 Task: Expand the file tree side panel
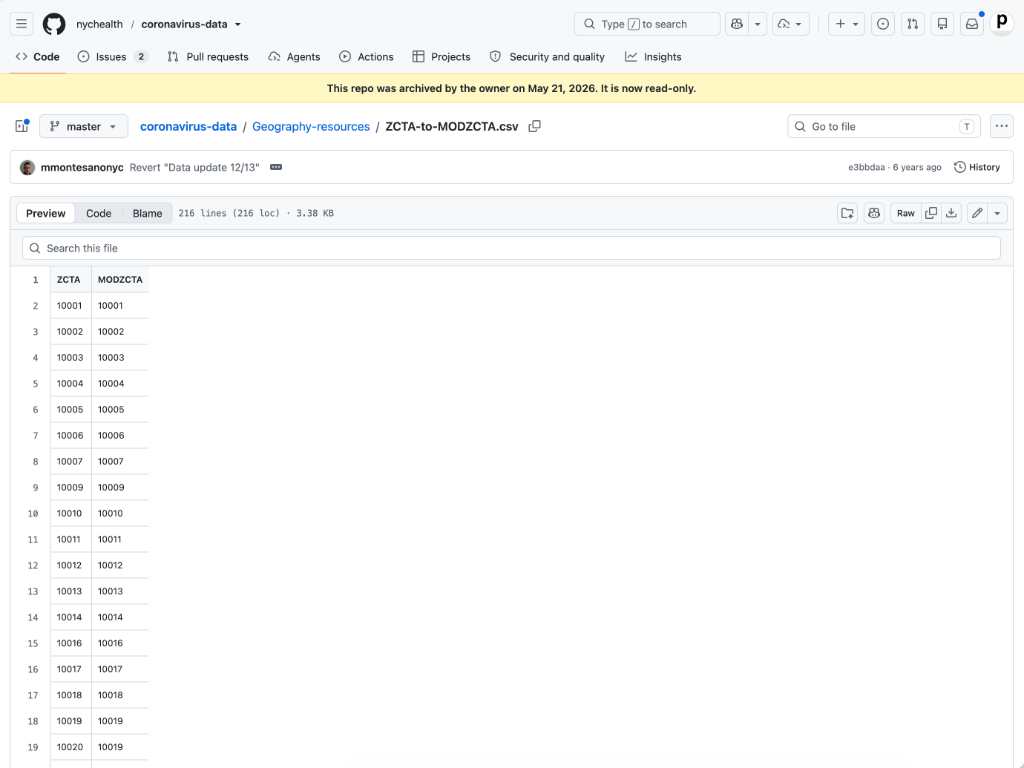tap(22, 126)
